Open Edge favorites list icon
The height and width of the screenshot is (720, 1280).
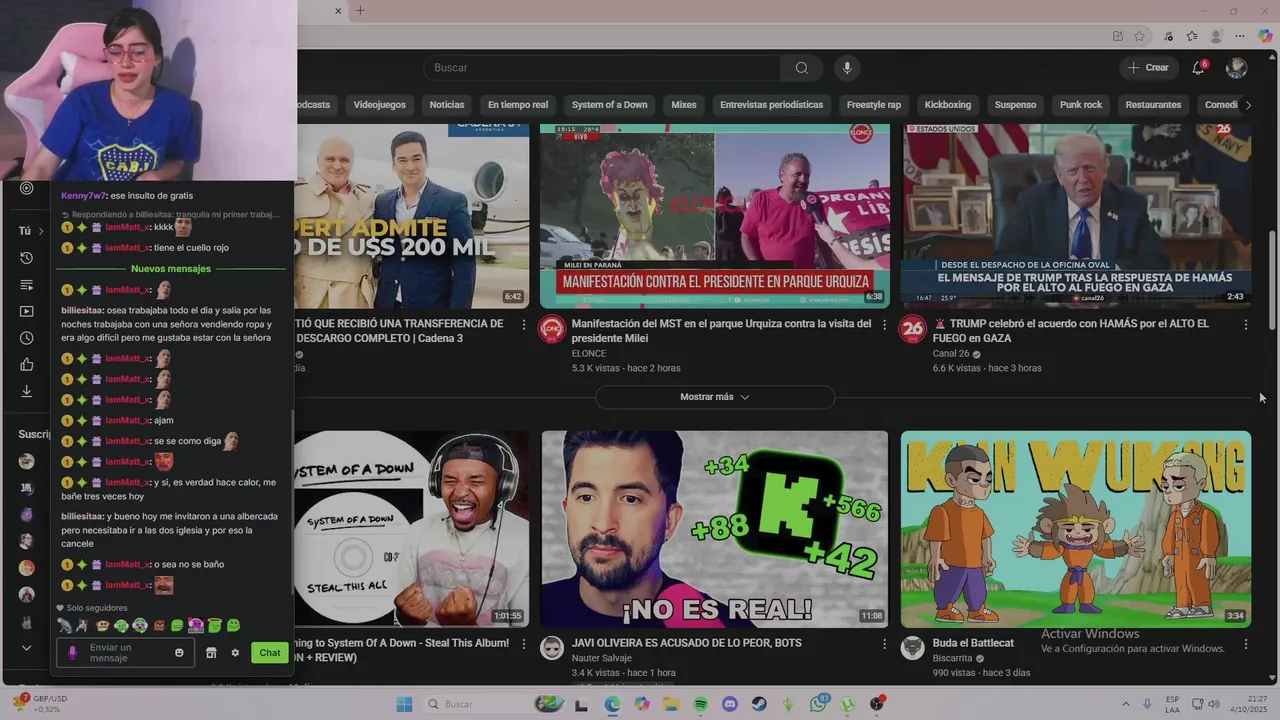coord(1192,36)
